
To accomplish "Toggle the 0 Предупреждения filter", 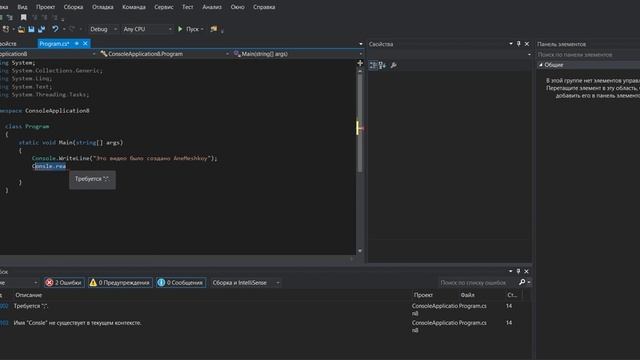I will click(x=120, y=282).
